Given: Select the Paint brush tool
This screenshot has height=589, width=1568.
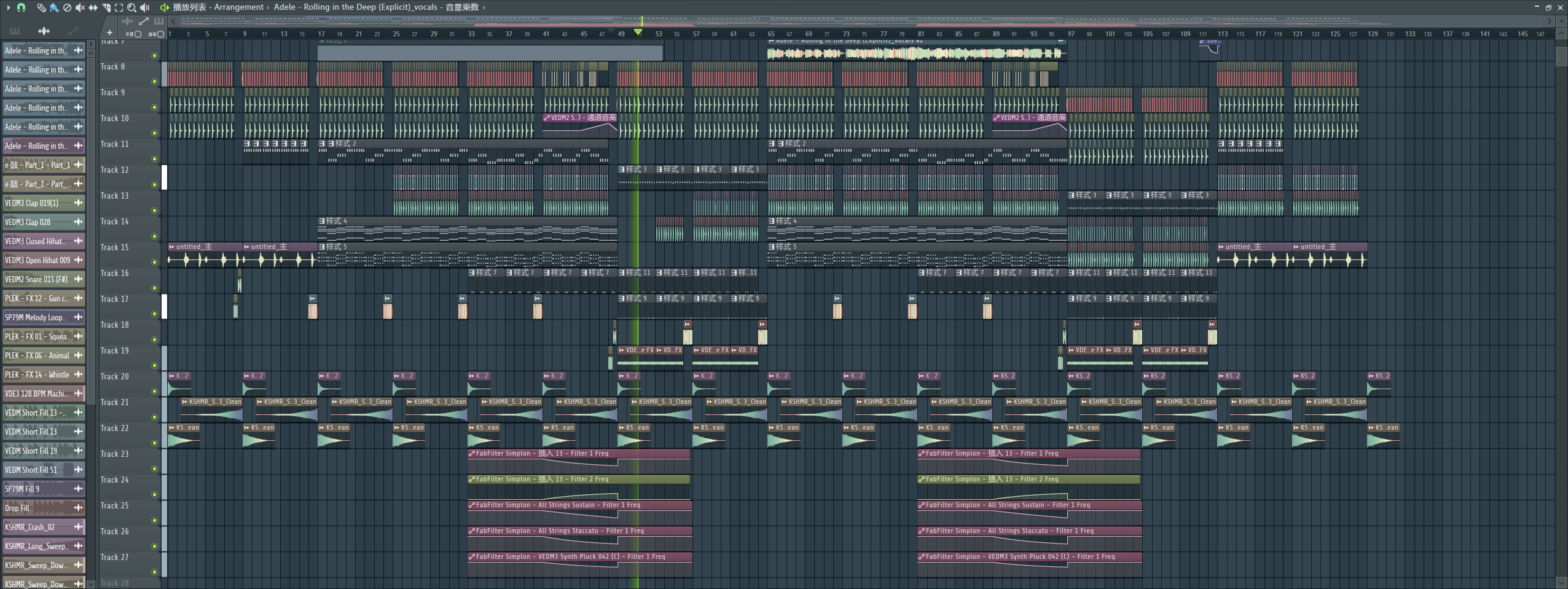Looking at the screenshot, I should tap(54, 7).
